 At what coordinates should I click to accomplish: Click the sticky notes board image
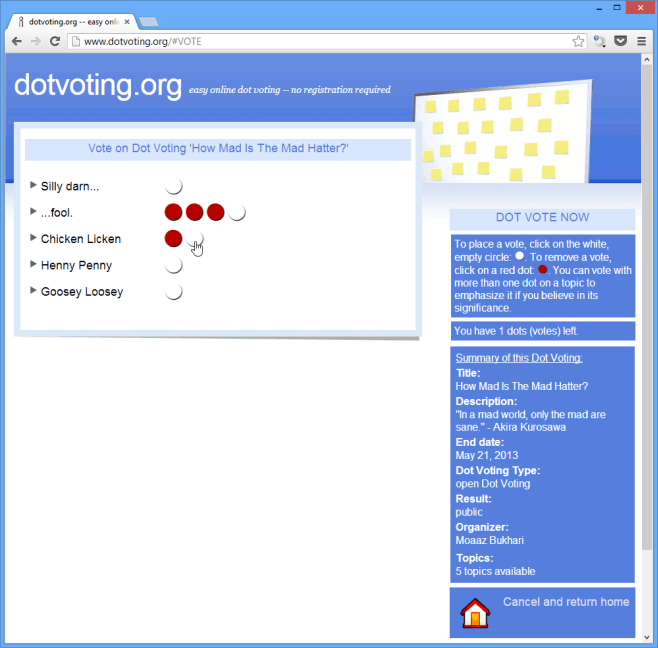pos(504,132)
